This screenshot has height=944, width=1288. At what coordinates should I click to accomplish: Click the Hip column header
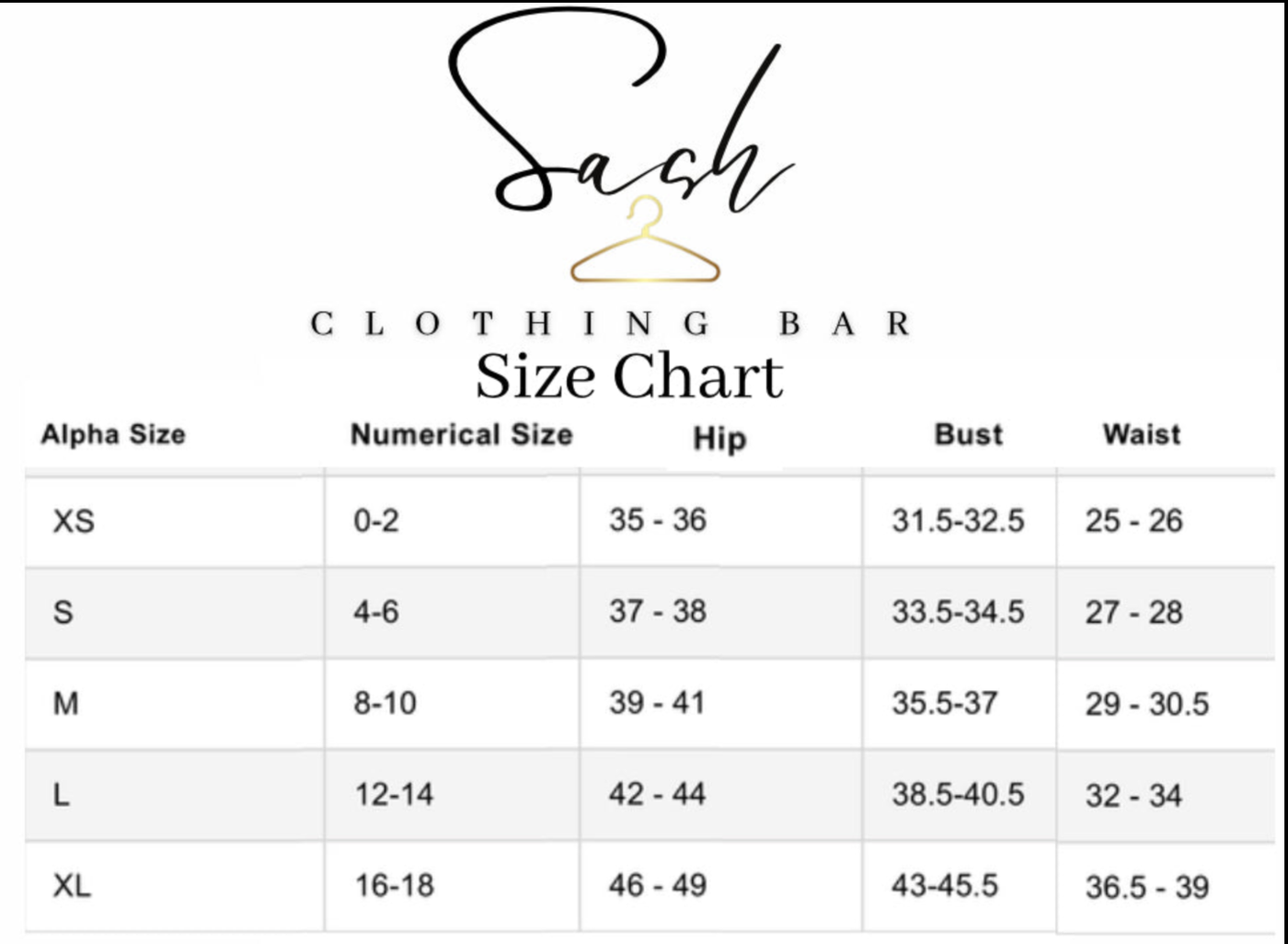[719, 439]
